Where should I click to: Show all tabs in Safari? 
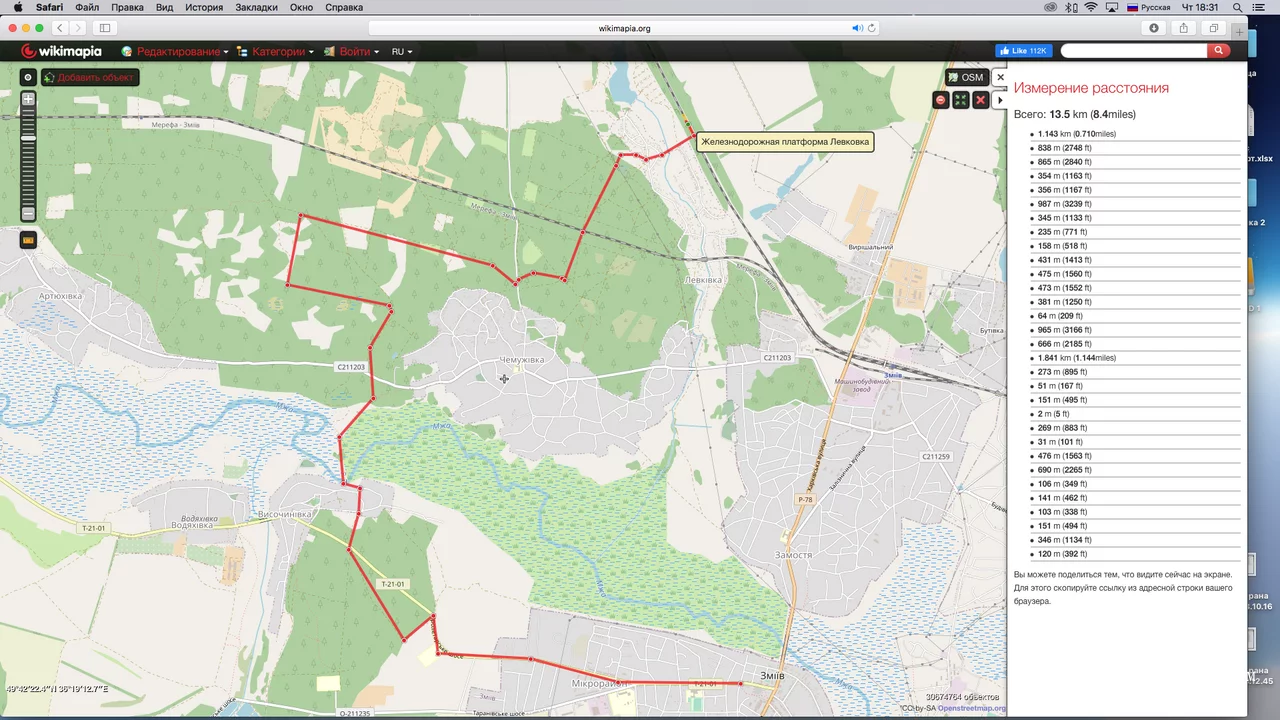tap(1214, 28)
